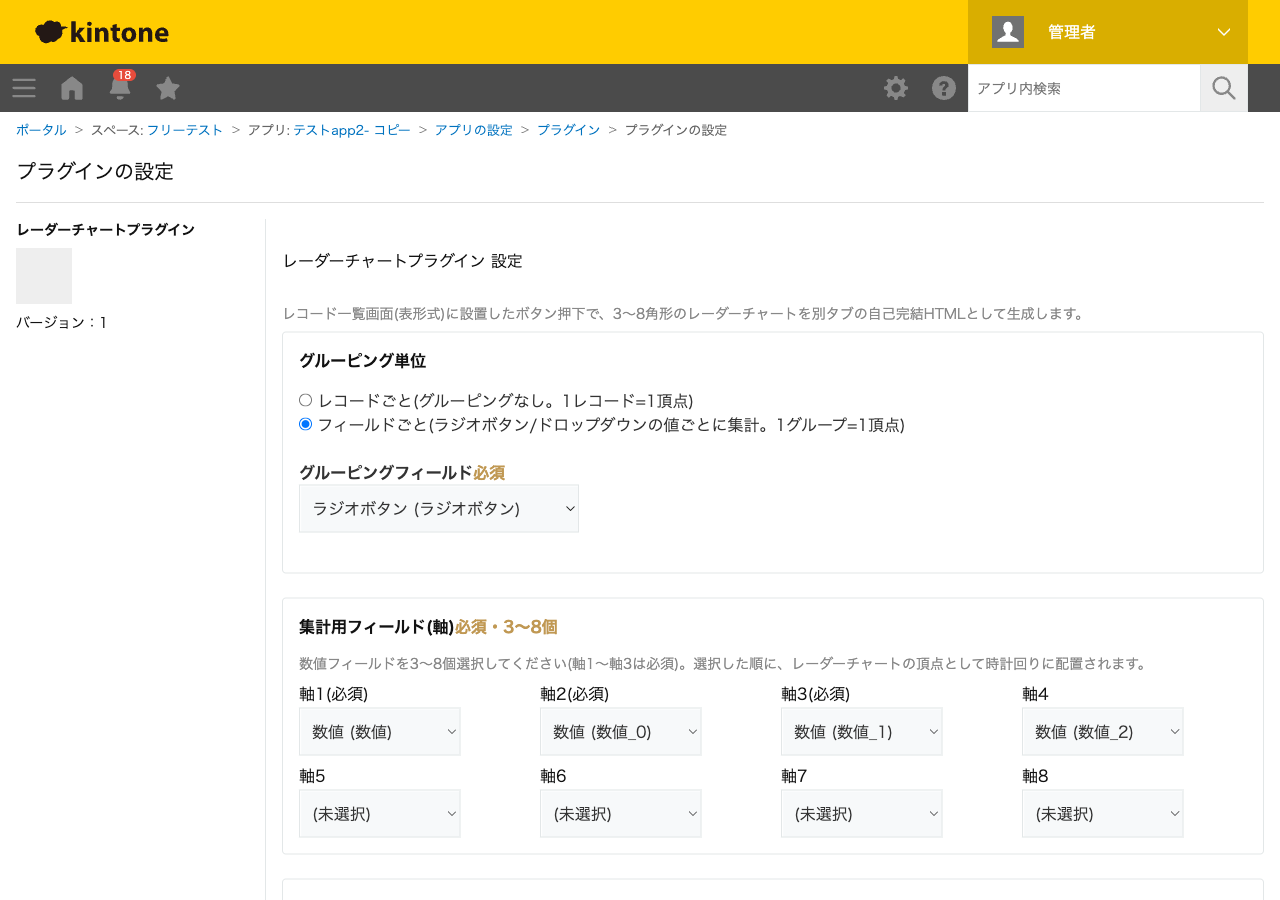Open プラグイン breadcrumb link

[569, 130]
